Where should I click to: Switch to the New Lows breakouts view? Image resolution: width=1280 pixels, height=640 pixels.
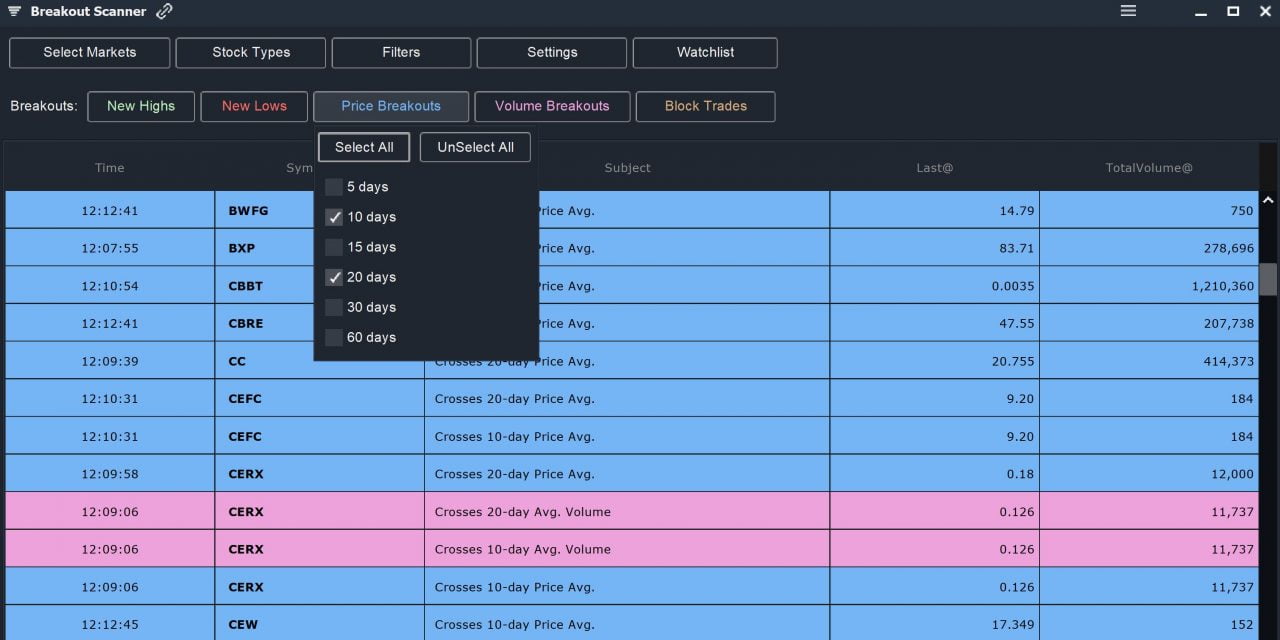point(254,106)
